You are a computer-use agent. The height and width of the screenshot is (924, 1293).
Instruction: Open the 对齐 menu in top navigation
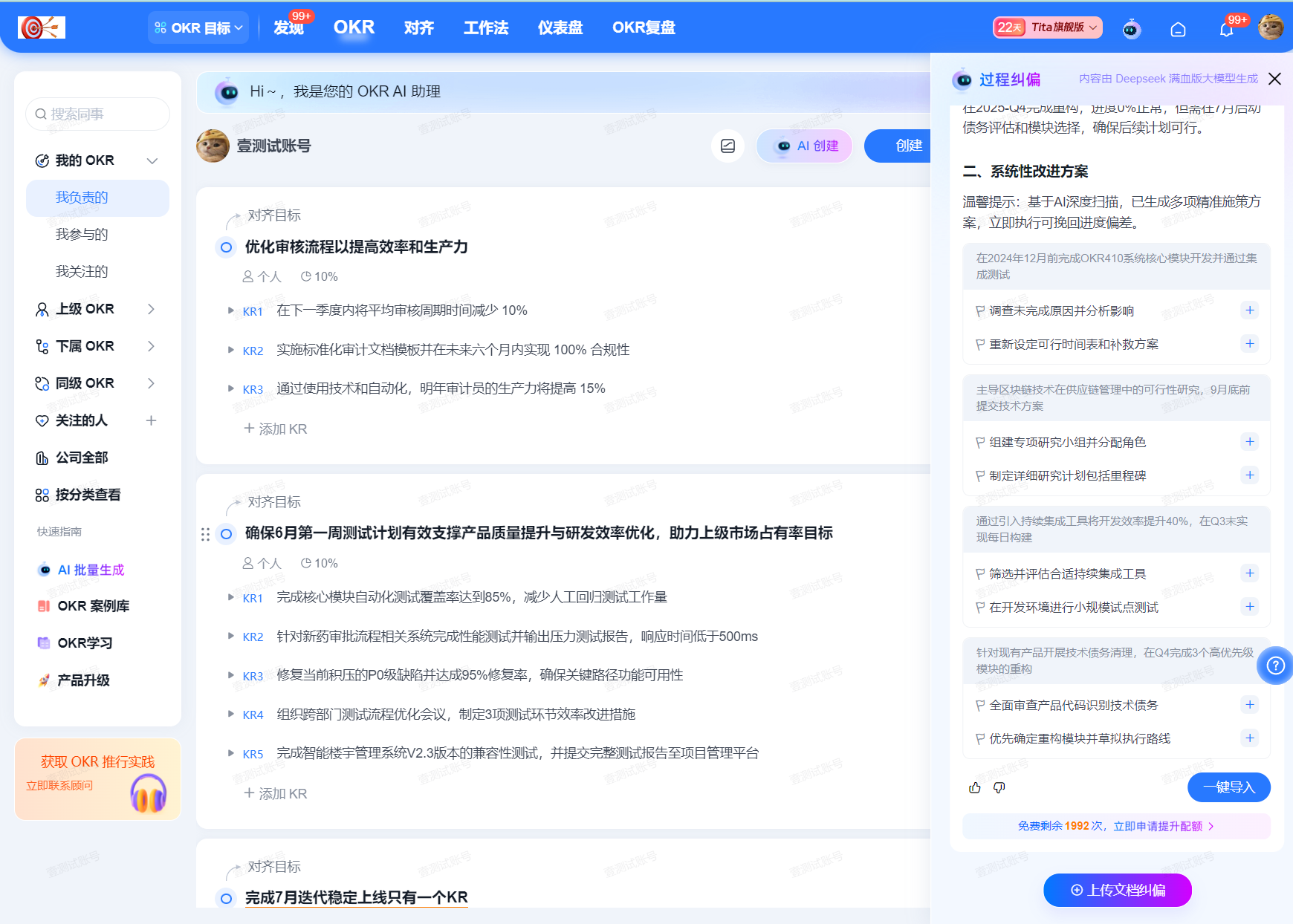pos(418,27)
